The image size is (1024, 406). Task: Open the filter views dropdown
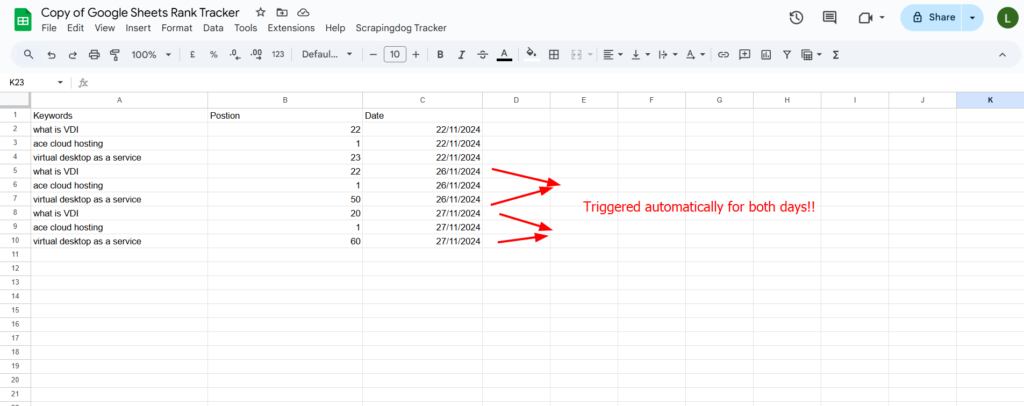811,55
